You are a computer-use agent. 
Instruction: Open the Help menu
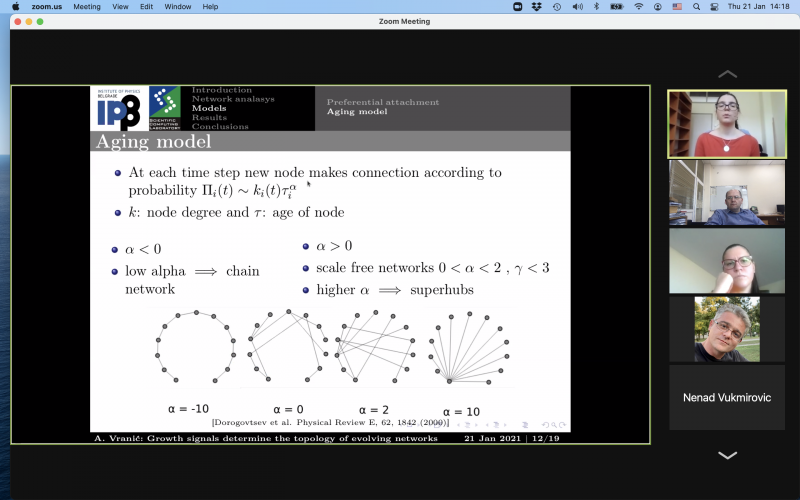pos(210,7)
